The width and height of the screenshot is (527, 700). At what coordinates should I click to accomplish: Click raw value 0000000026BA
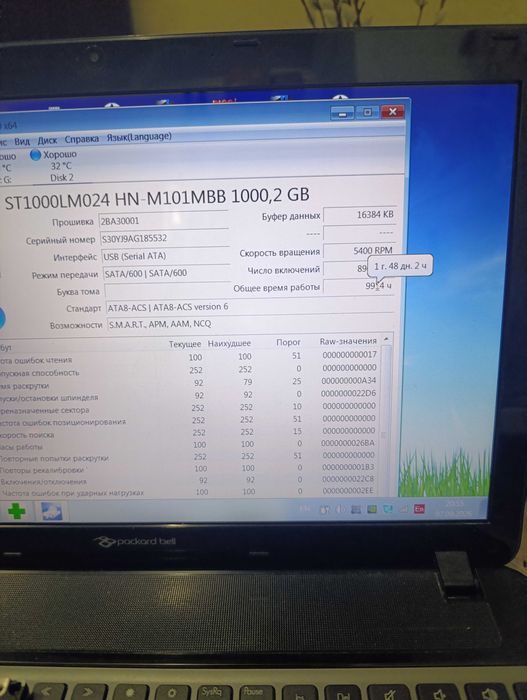(348, 443)
